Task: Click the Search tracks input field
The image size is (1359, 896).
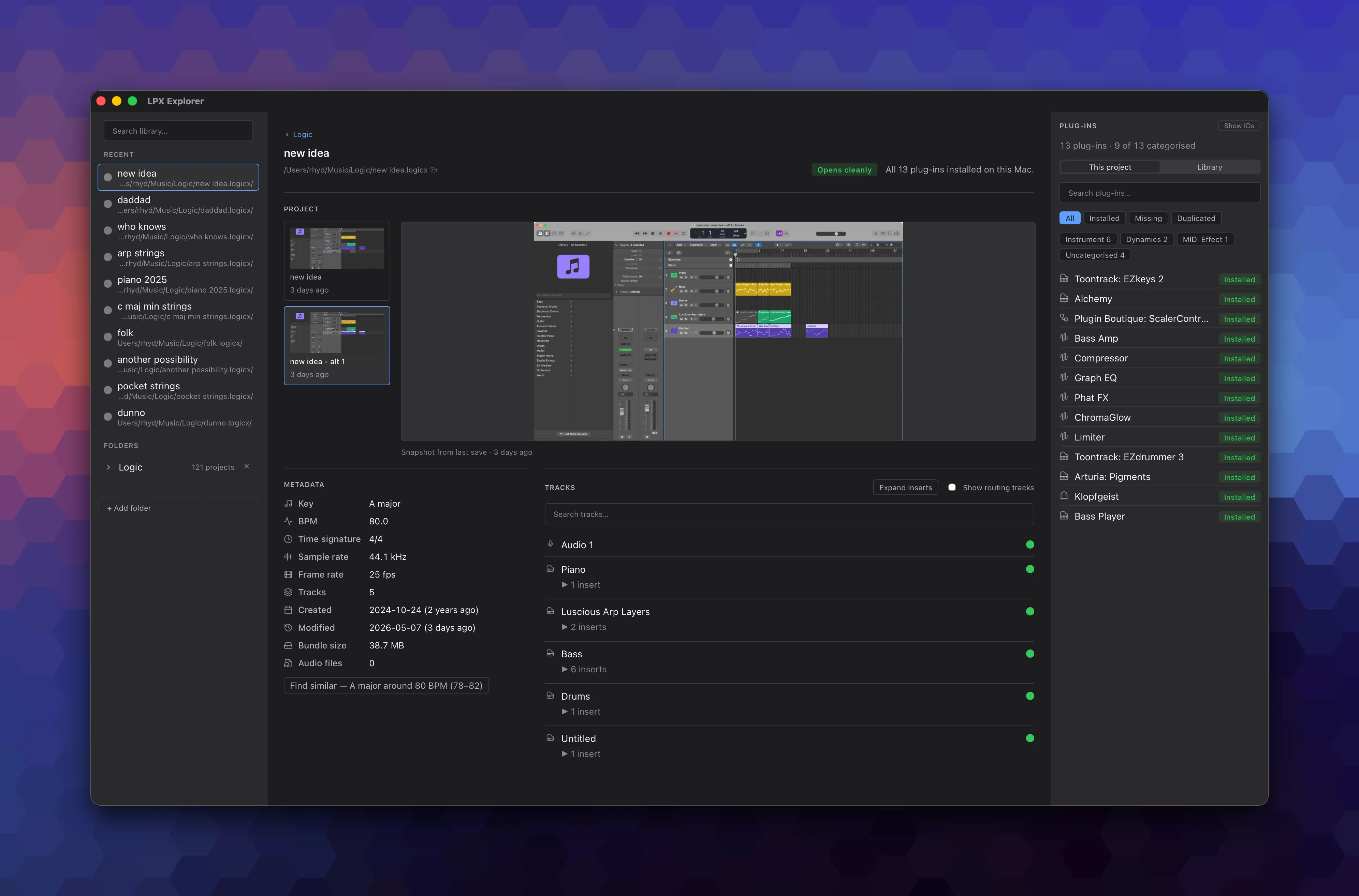Action: point(789,514)
